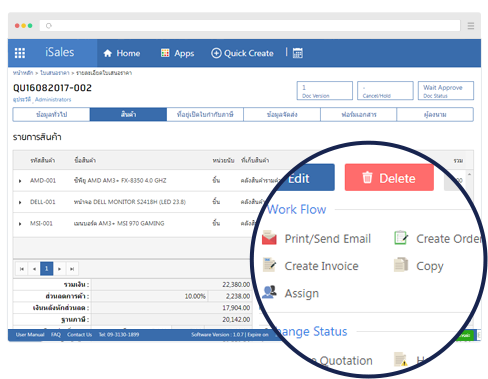The width and height of the screenshot is (488, 379).
Task: Click the Print/Send Email envelope icon
Action: pos(269,238)
